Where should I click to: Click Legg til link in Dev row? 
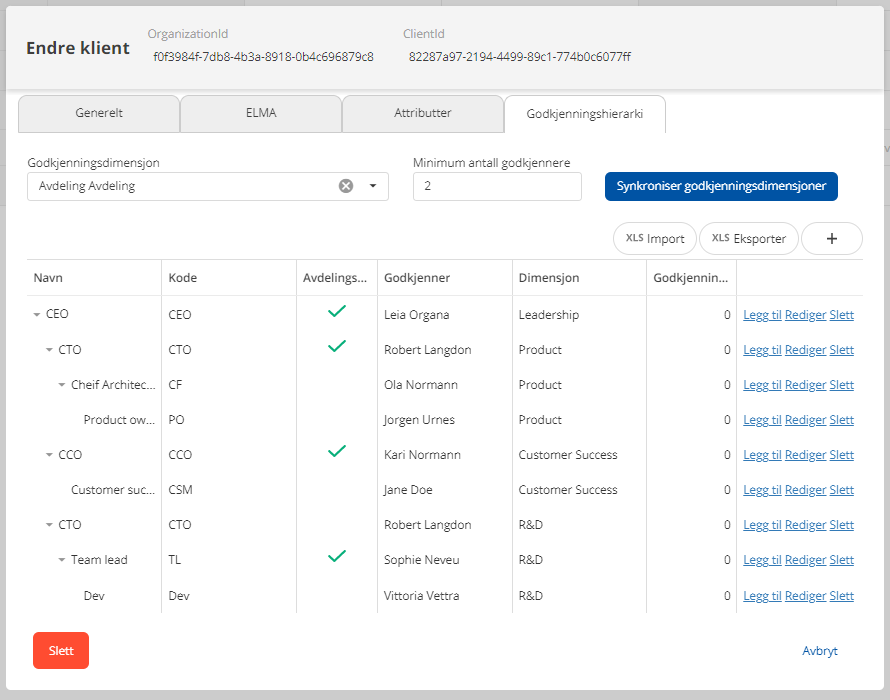point(762,596)
